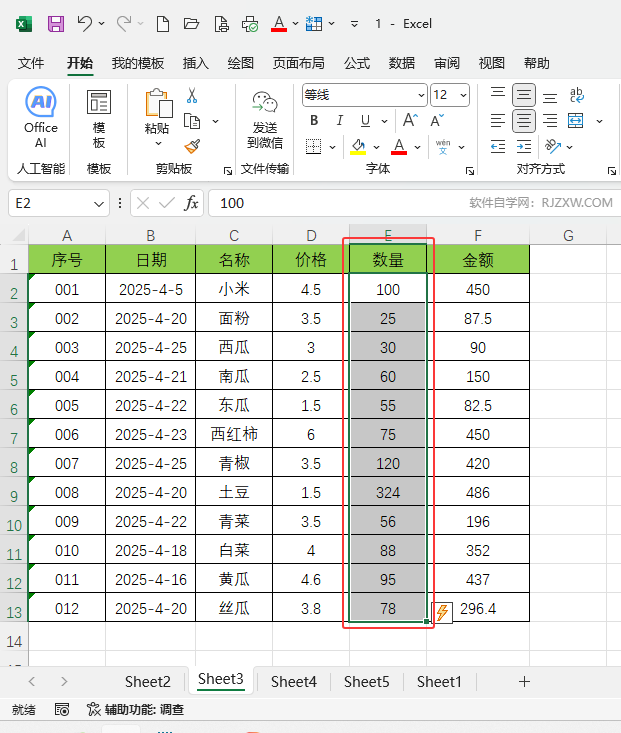This screenshot has height=733, width=621.
Task: Click the New blank document icon
Action: point(163,23)
